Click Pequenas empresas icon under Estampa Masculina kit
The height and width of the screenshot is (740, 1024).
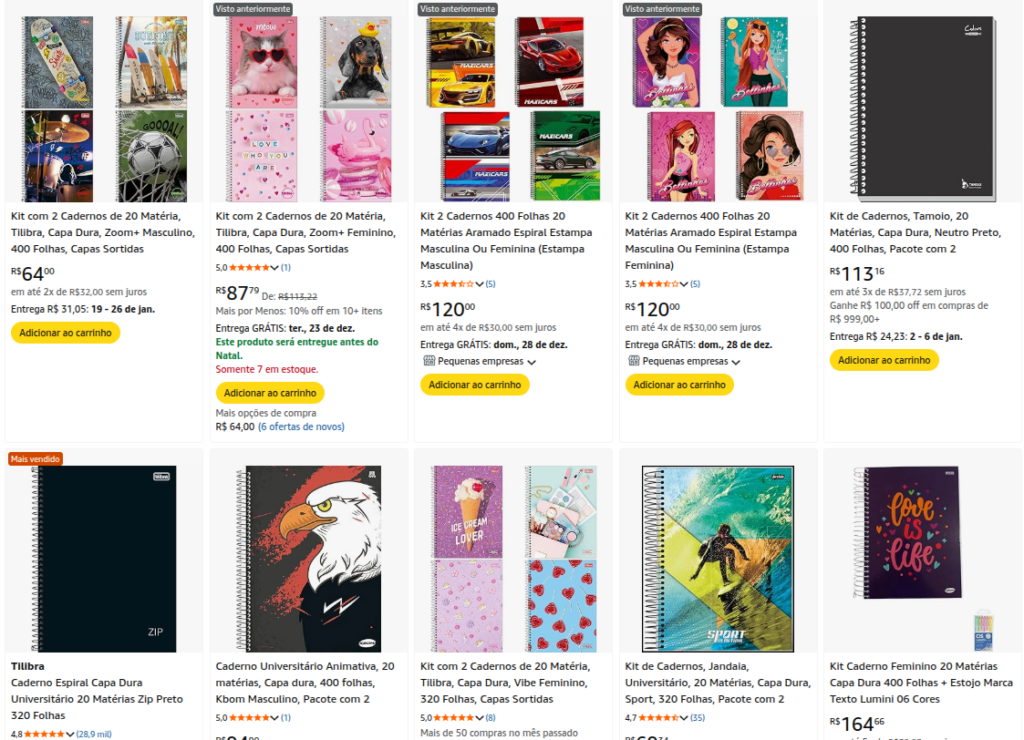tap(428, 361)
